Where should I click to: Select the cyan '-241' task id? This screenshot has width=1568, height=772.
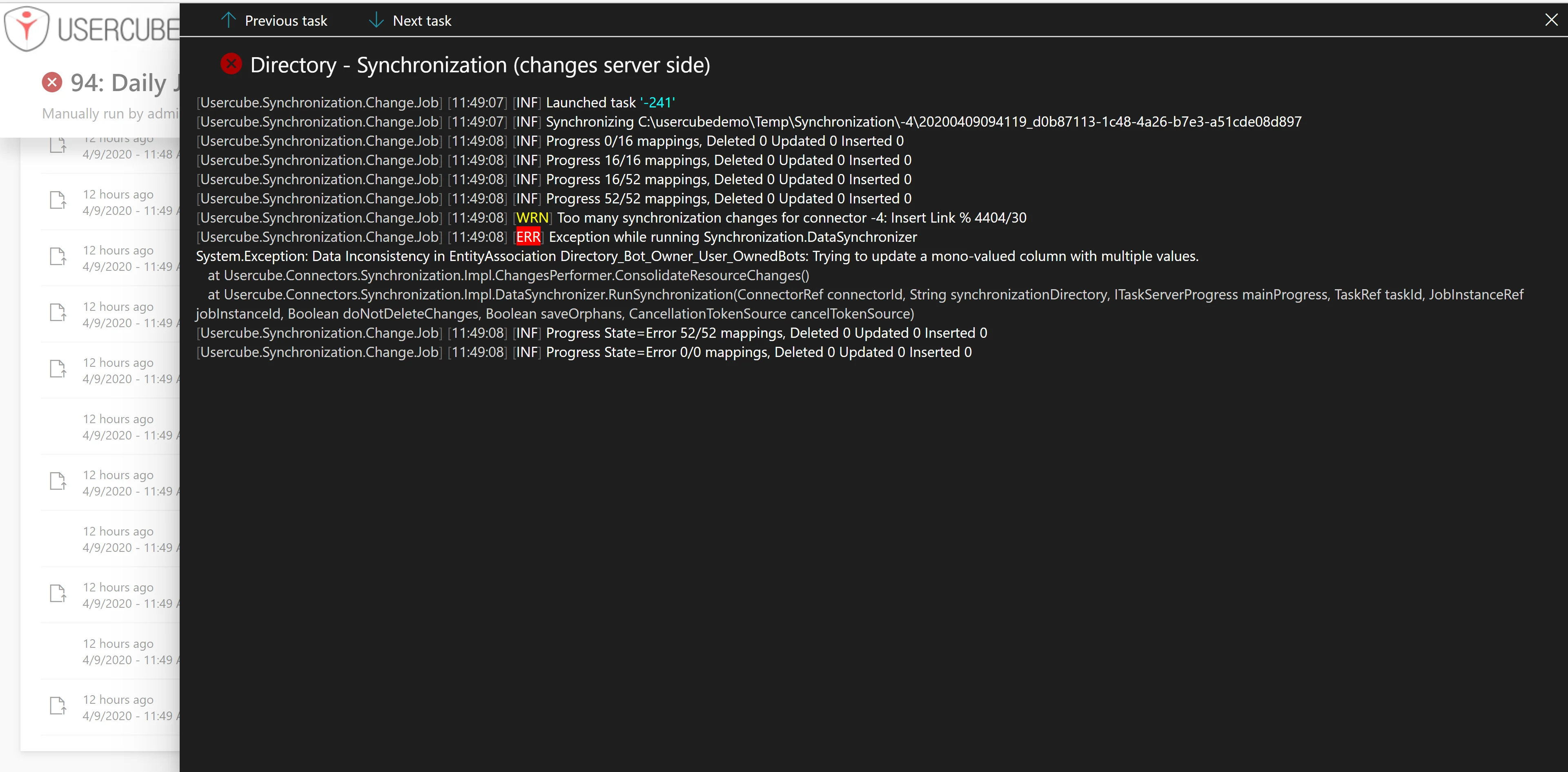click(x=657, y=103)
